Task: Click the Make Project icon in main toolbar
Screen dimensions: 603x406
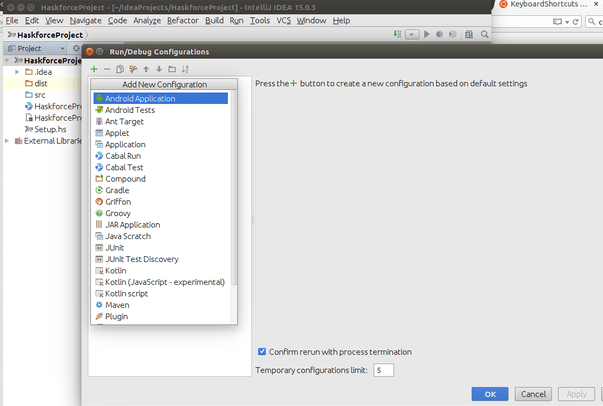Action: 397,34
